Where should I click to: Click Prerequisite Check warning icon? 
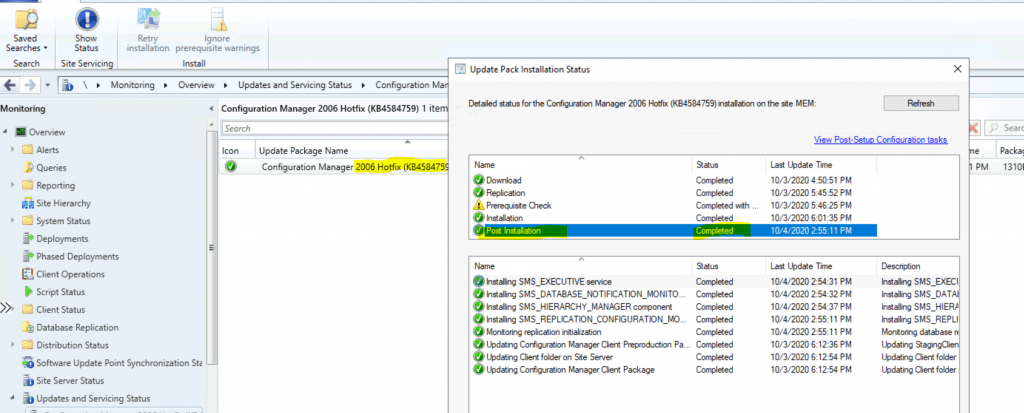[479, 205]
